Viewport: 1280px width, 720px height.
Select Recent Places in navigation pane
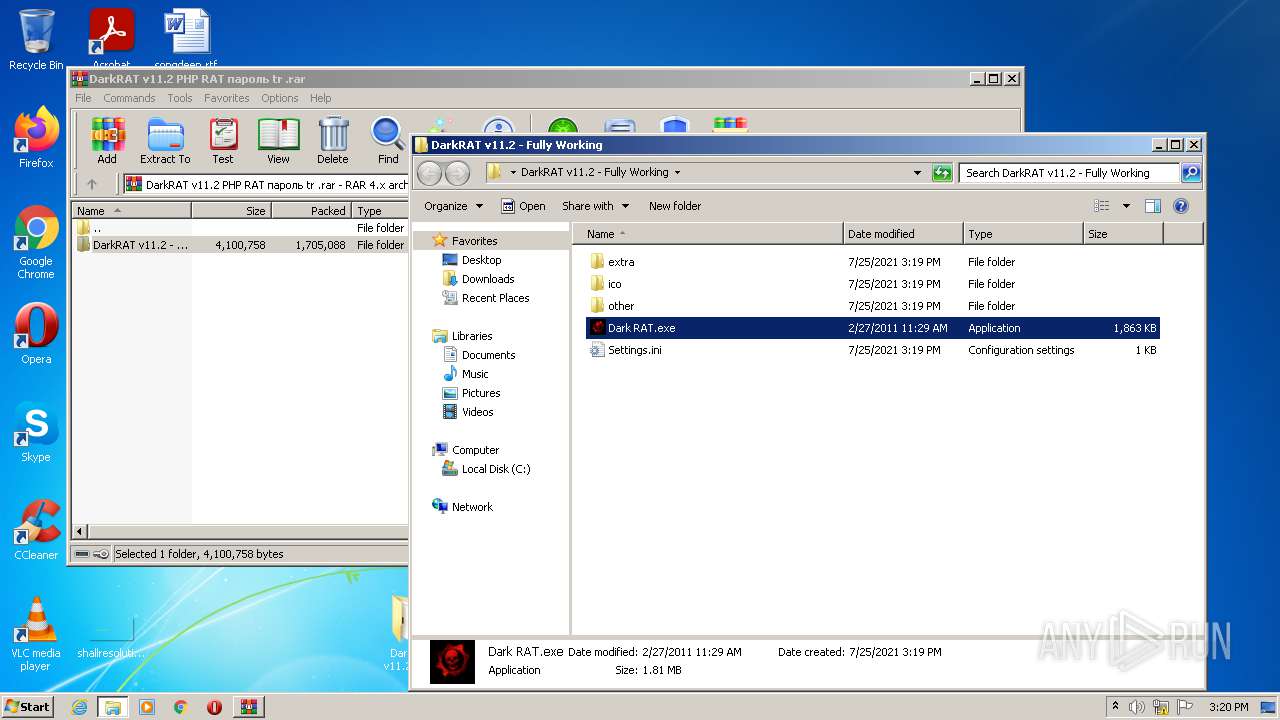pyautogui.click(x=495, y=298)
